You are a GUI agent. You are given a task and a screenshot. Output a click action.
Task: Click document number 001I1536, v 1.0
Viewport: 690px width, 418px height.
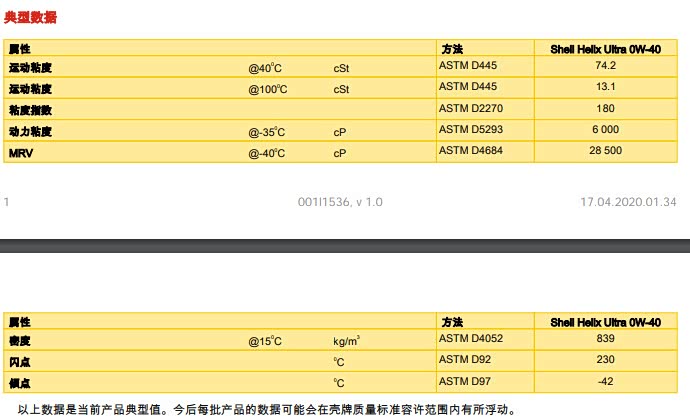[x=340, y=202]
